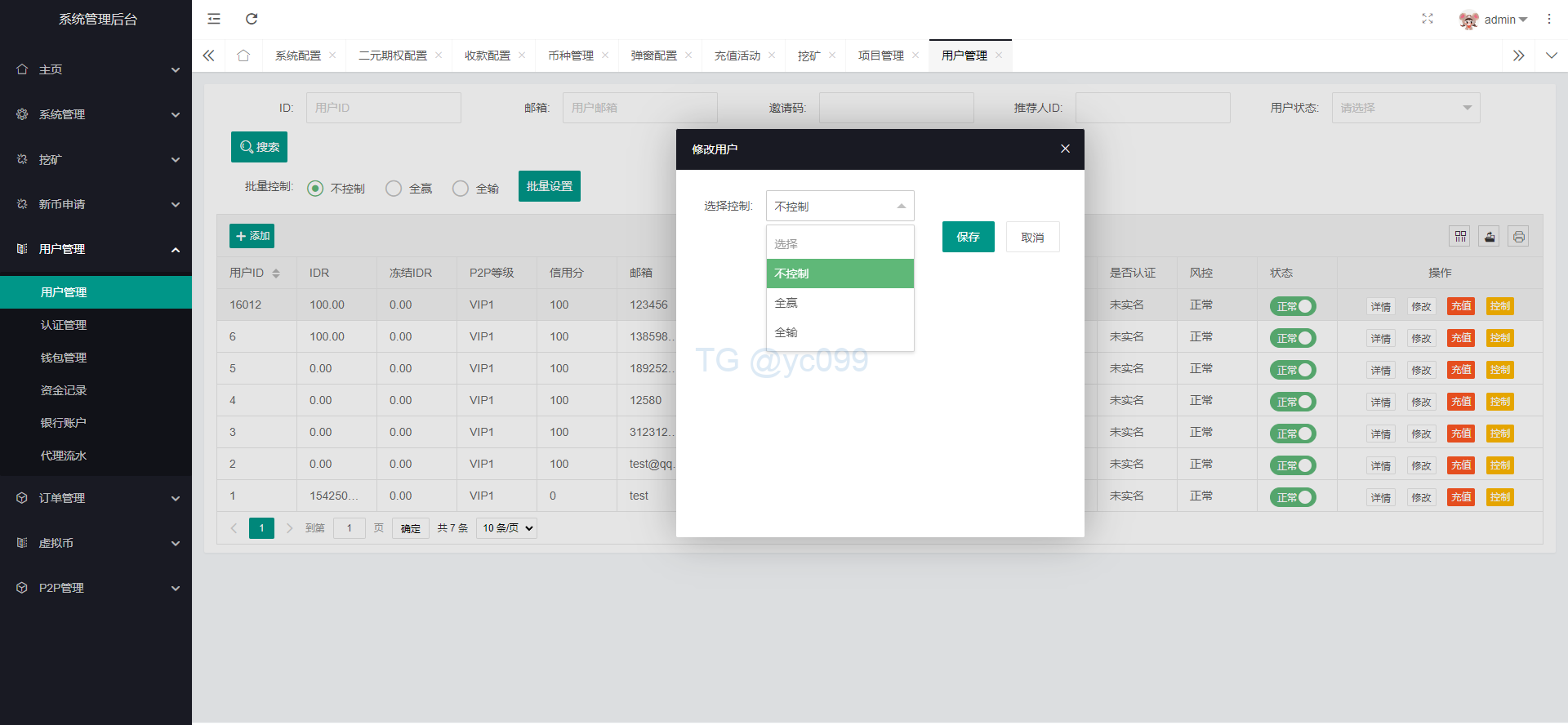The image size is (1568, 725).
Task: Click the 用户ID search input field
Action: point(383,108)
